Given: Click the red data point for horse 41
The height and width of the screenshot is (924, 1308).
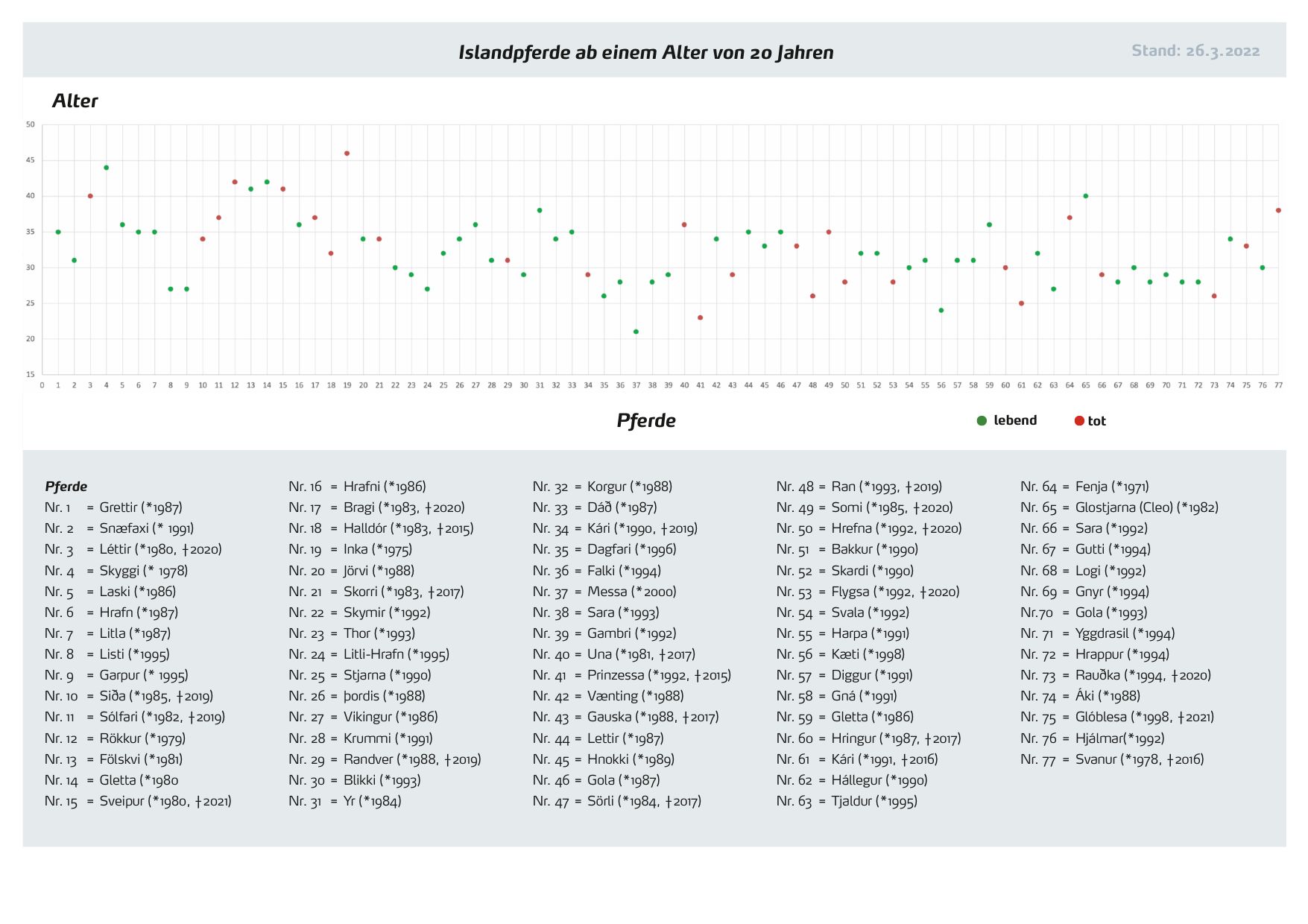Looking at the screenshot, I should tap(700, 318).
